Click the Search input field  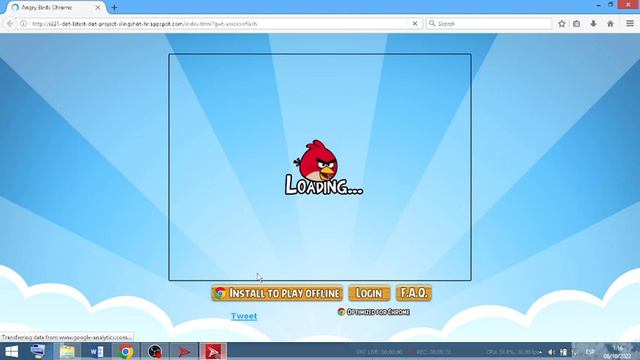489,24
